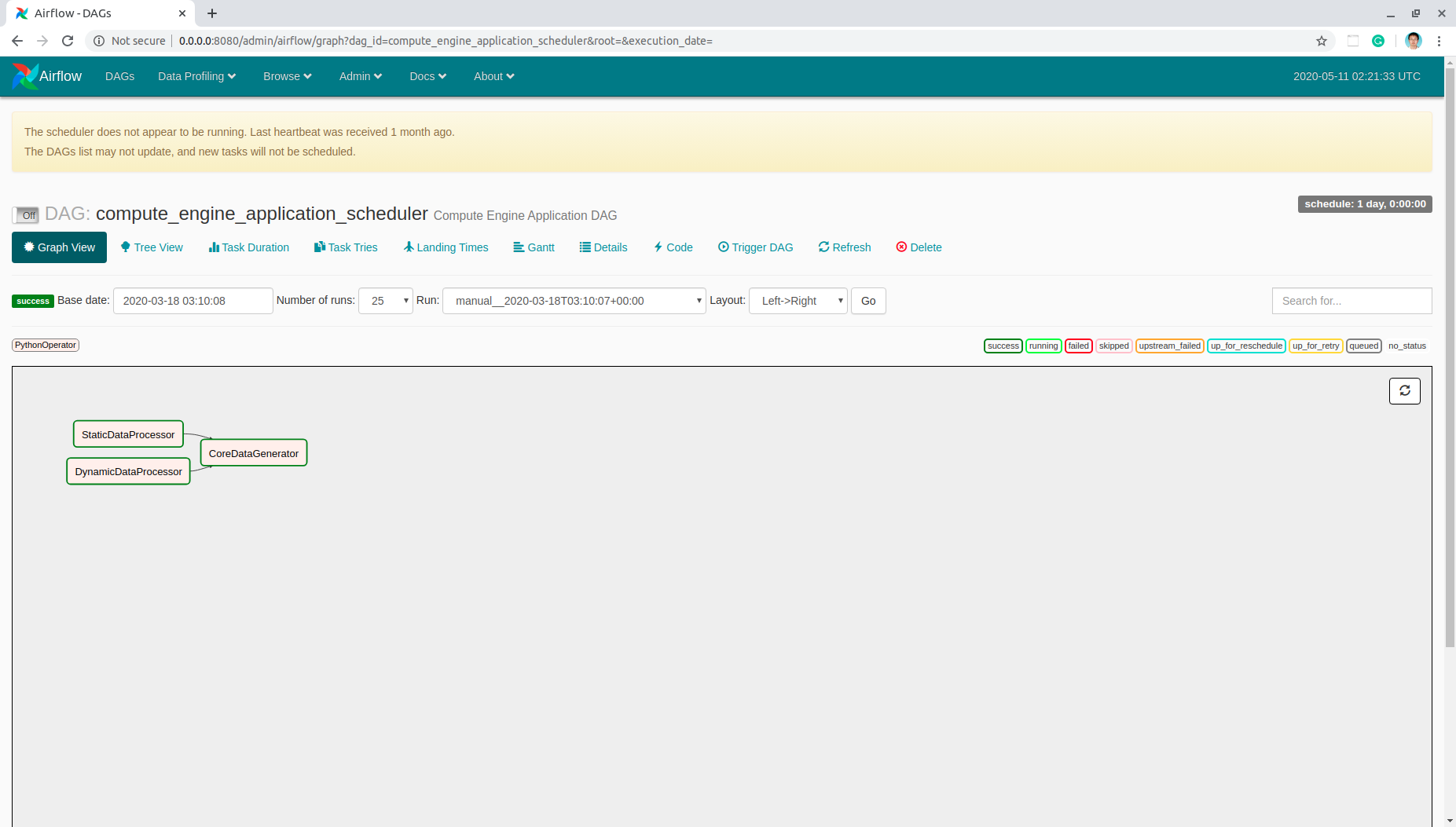Open the Task Duration chart tab
Image resolution: width=1456 pixels, height=827 pixels.
(x=248, y=247)
